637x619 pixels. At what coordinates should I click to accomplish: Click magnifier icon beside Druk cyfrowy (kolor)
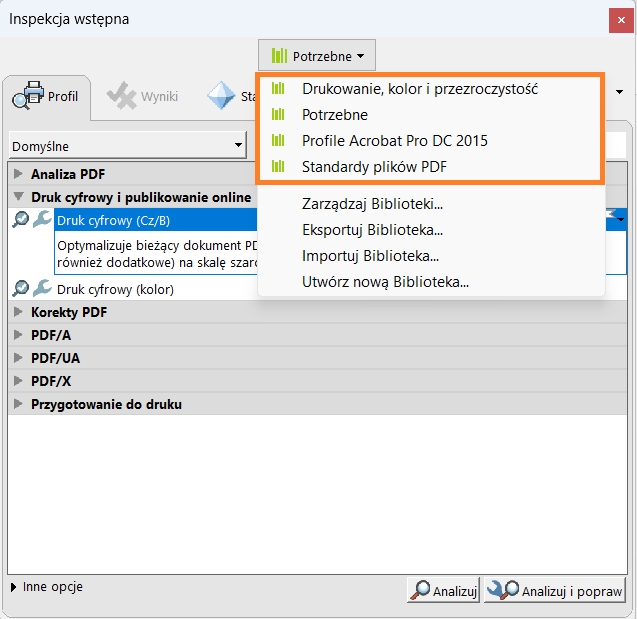[20, 289]
